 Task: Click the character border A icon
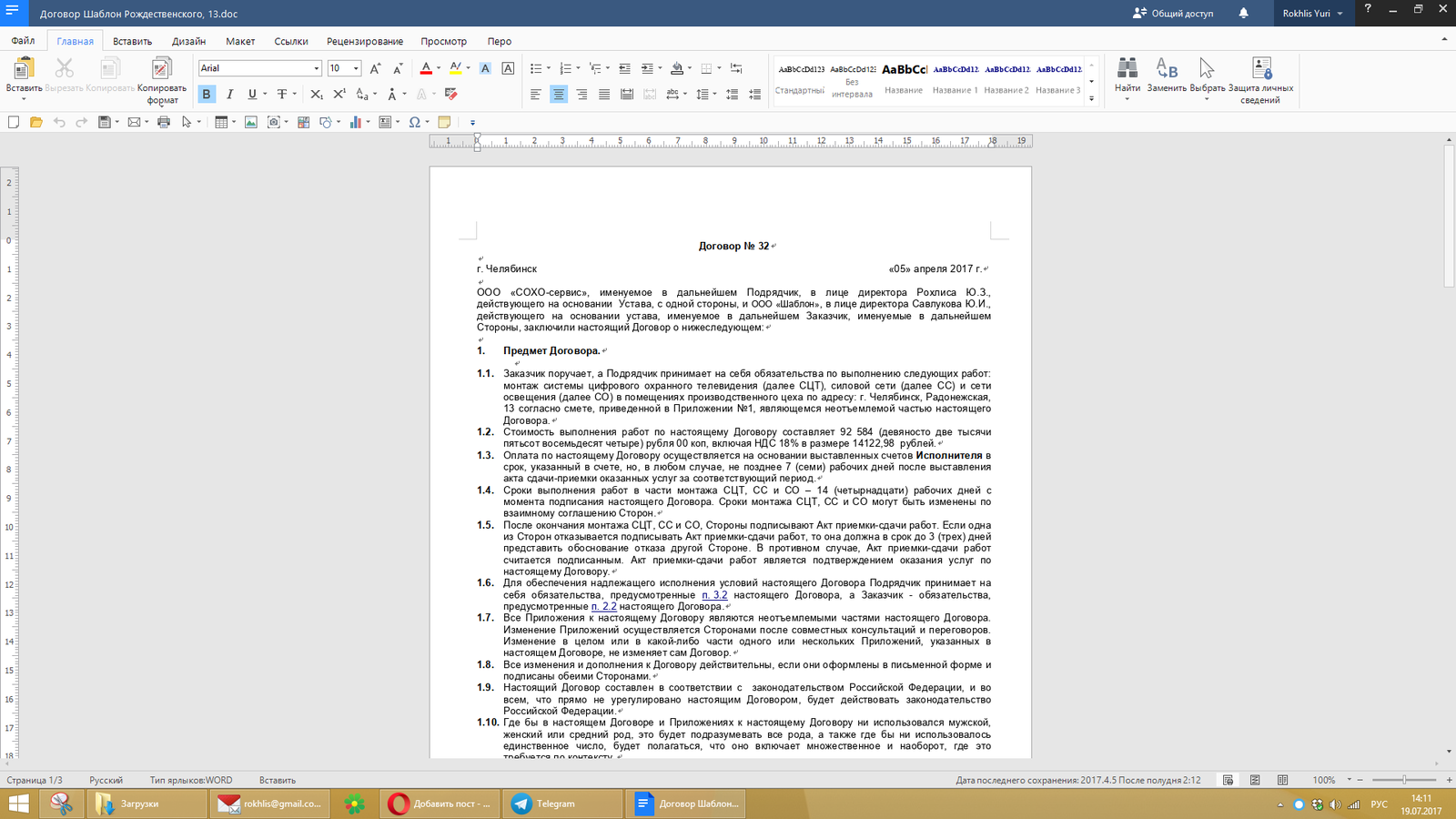pyautogui.click(x=508, y=68)
